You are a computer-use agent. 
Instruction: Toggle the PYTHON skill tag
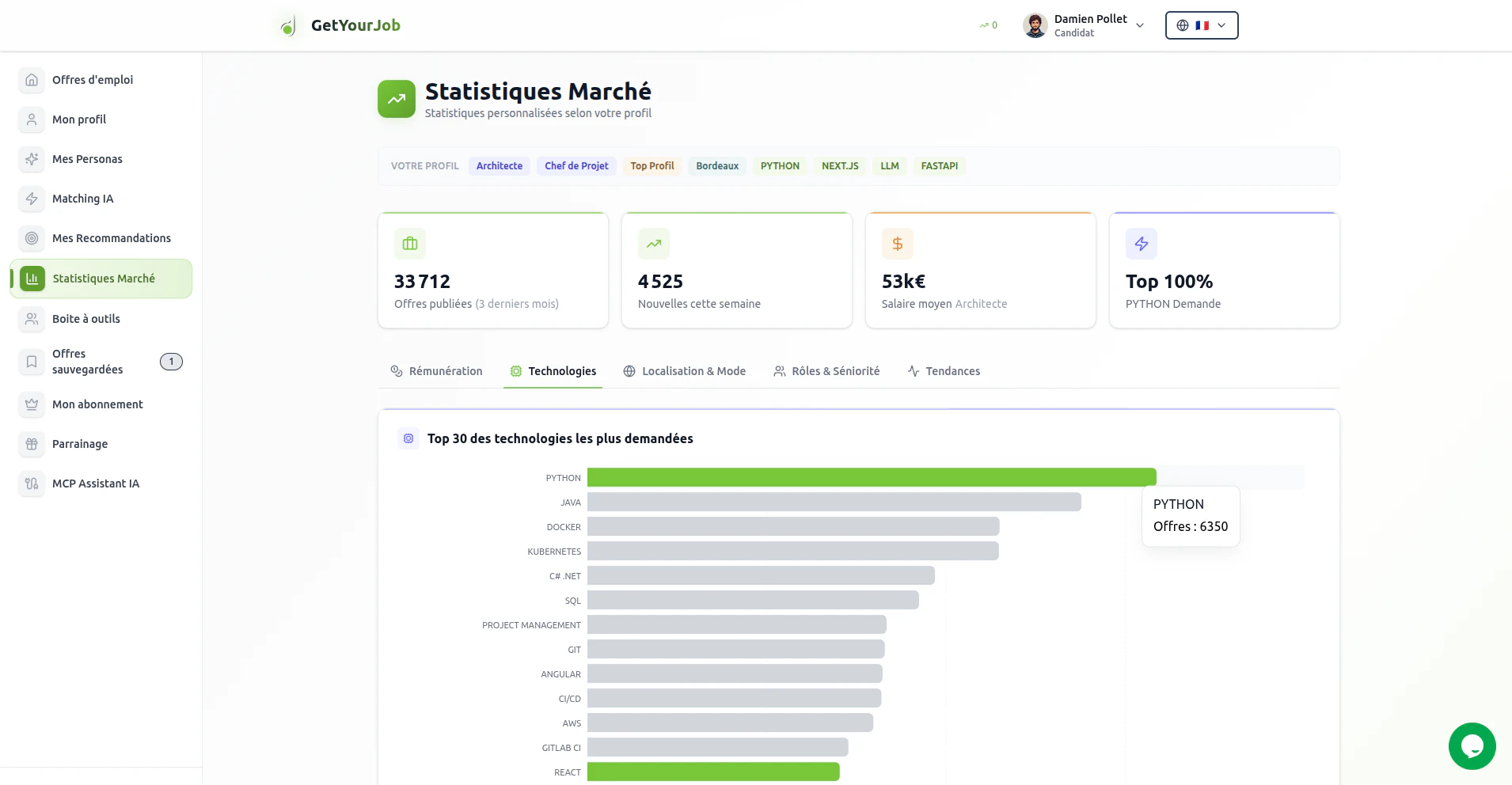(x=779, y=166)
